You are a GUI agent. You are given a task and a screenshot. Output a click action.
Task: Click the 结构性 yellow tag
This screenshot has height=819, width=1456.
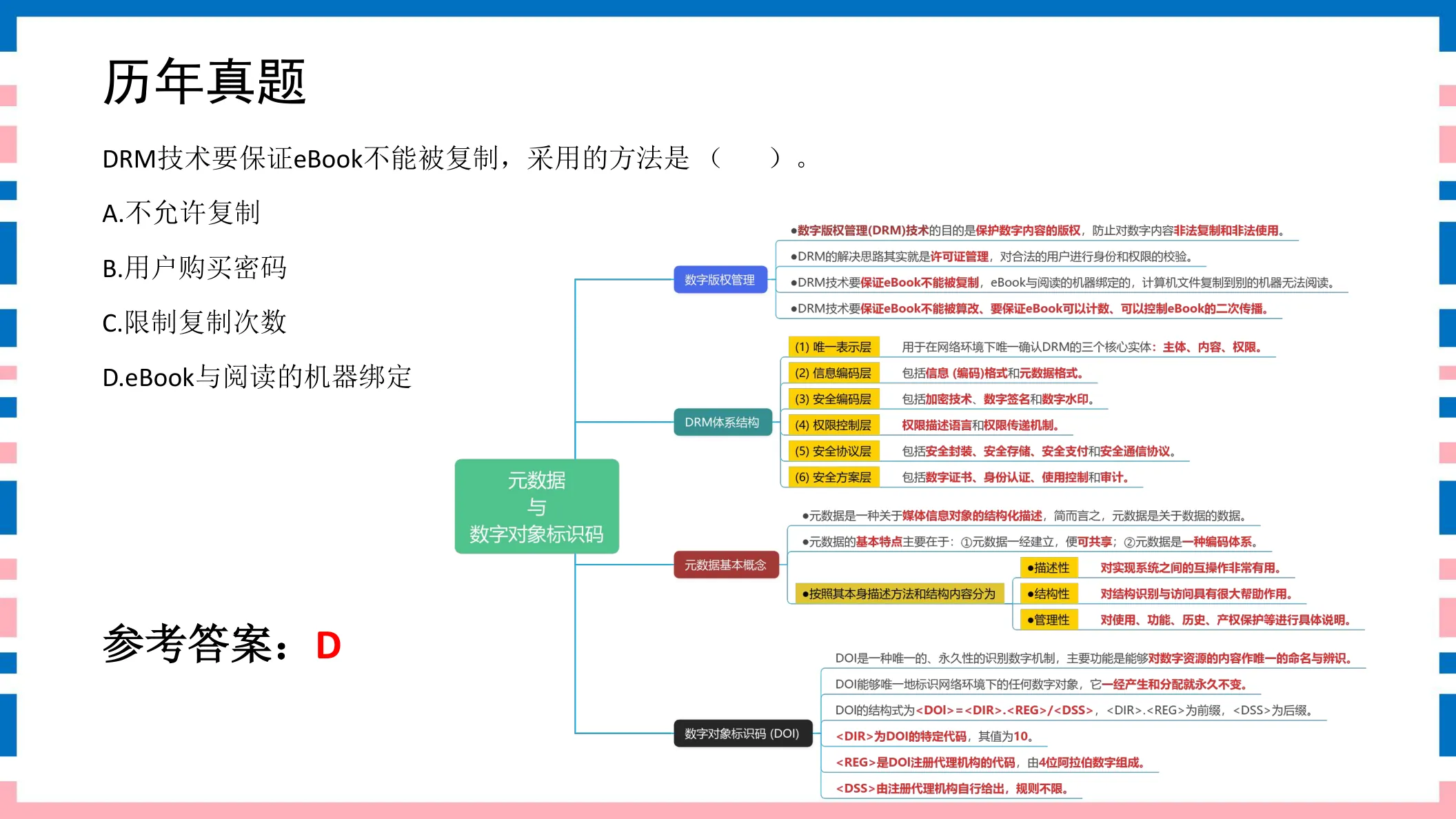click(1049, 594)
